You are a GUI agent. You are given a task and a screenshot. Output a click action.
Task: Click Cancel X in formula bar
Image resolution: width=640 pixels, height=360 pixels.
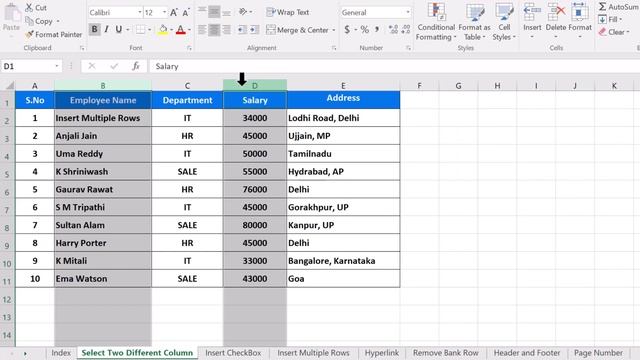coord(92,66)
